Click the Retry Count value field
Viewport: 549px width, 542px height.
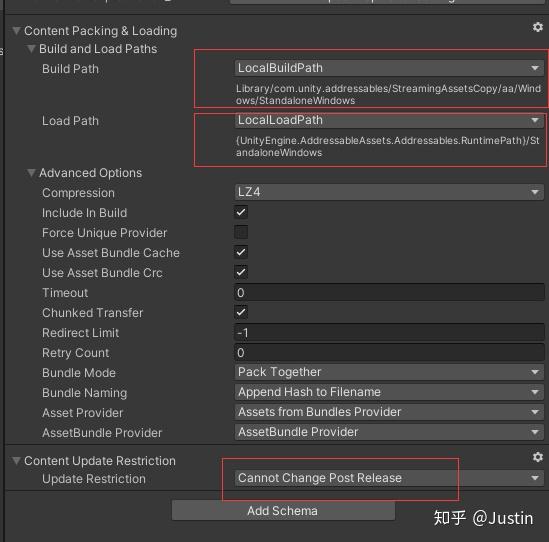click(x=389, y=352)
